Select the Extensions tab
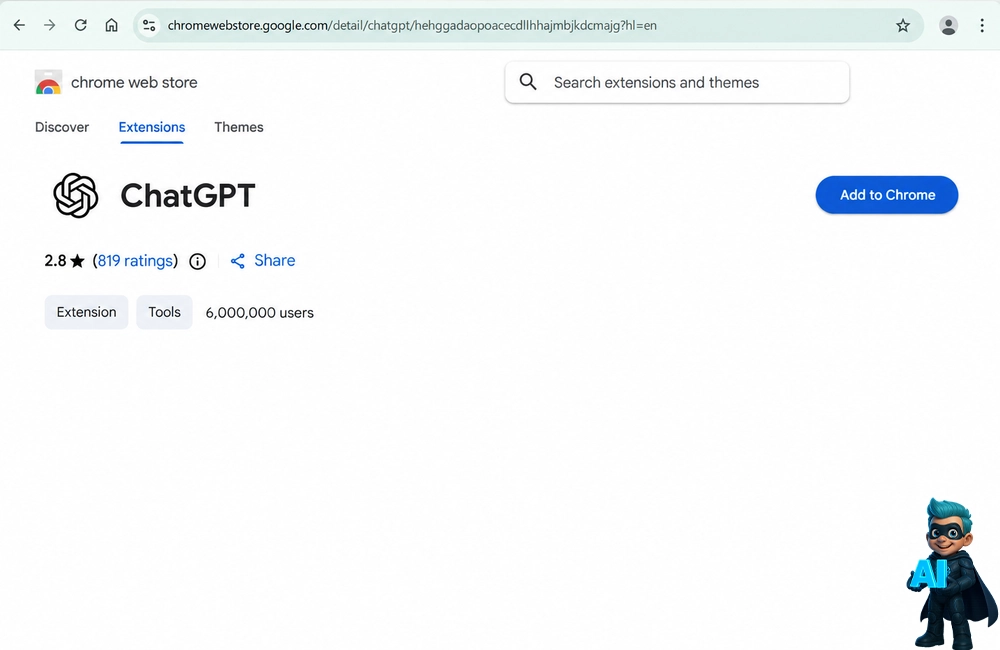 click(x=152, y=127)
